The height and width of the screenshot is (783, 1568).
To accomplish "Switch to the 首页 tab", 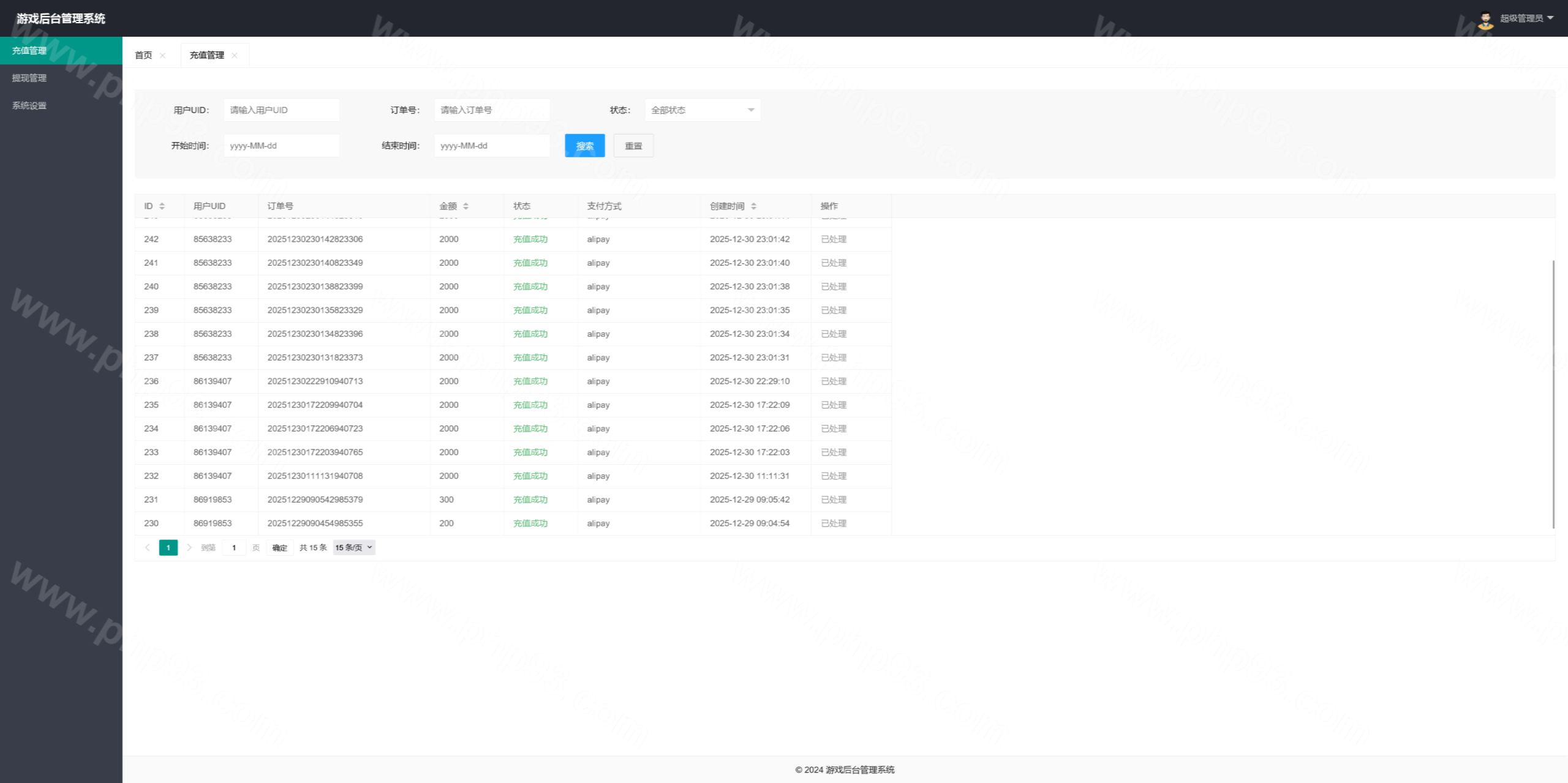I will [x=143, y=55].
